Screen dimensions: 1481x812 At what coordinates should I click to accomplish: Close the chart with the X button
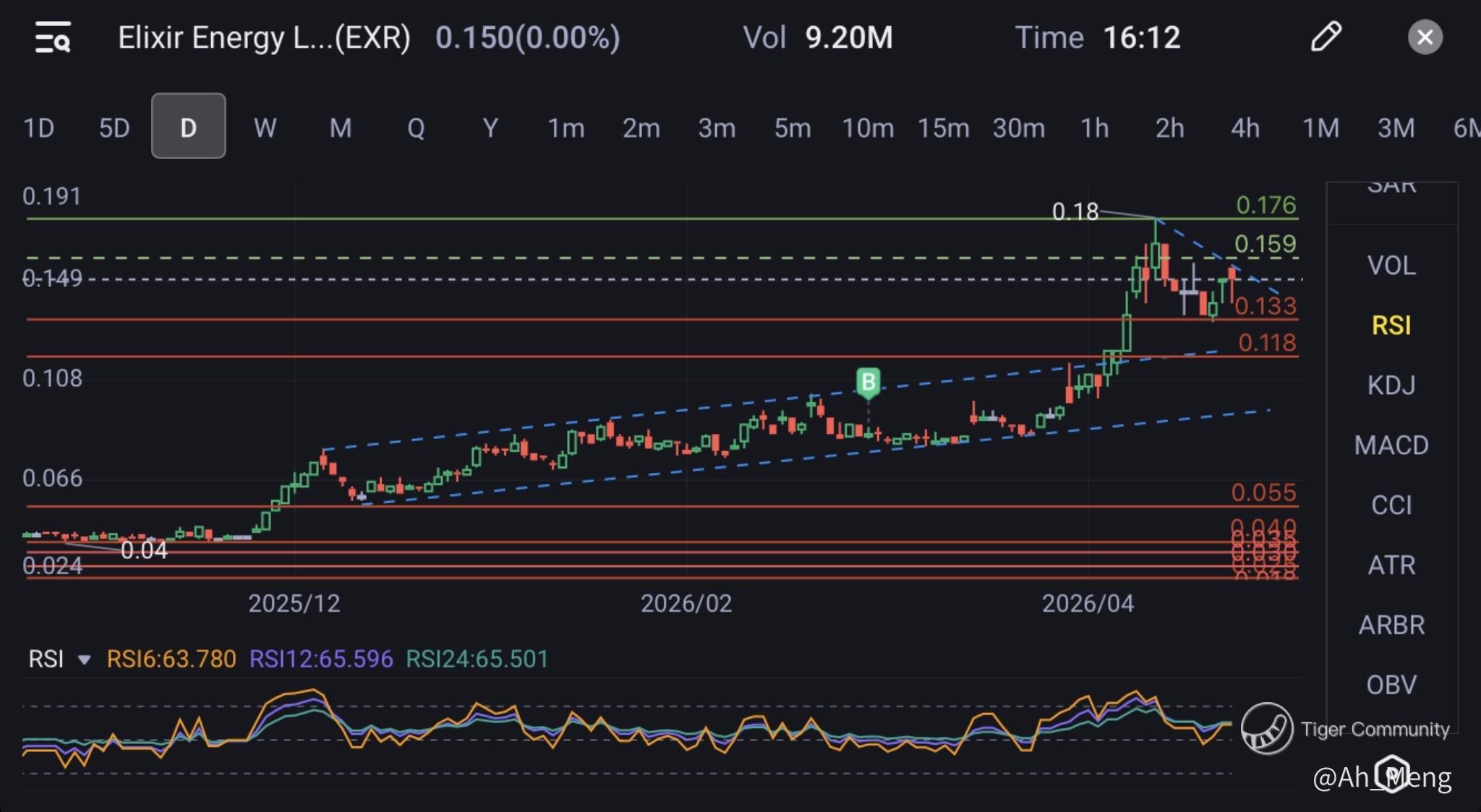tap(1425, 38)
